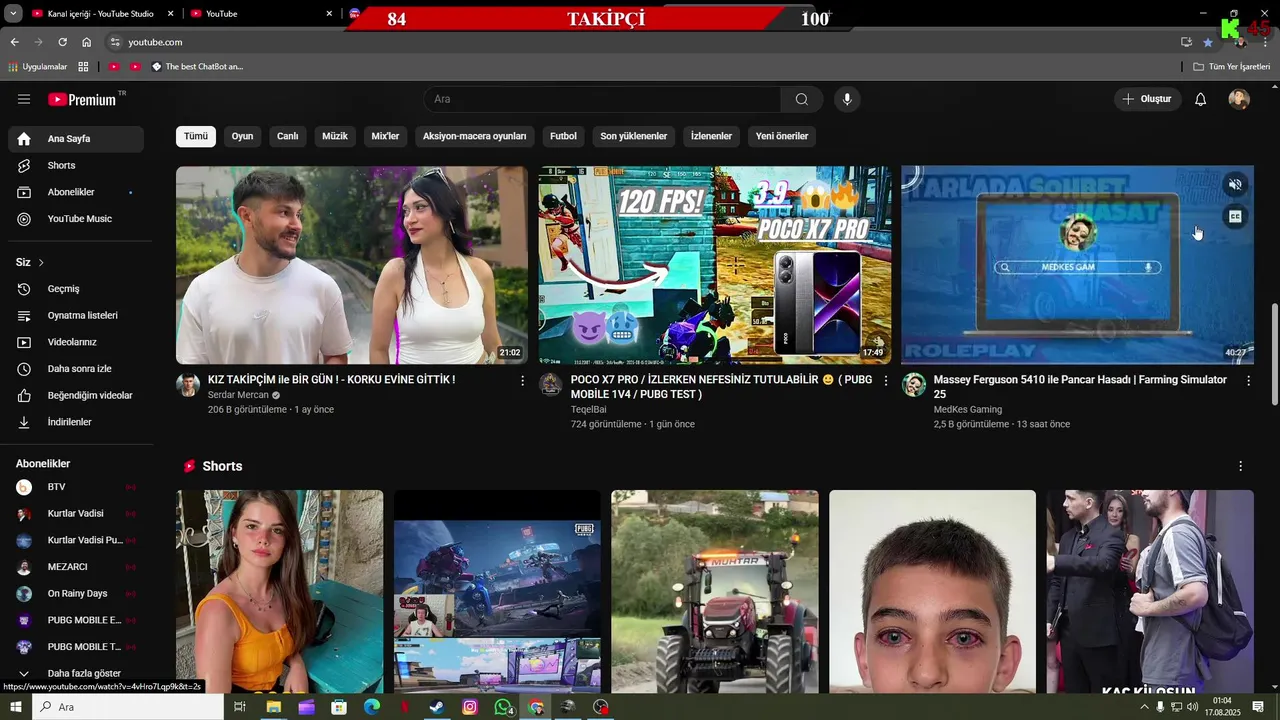
Task: Open Windows Start menu
Action: pos(16,707)
